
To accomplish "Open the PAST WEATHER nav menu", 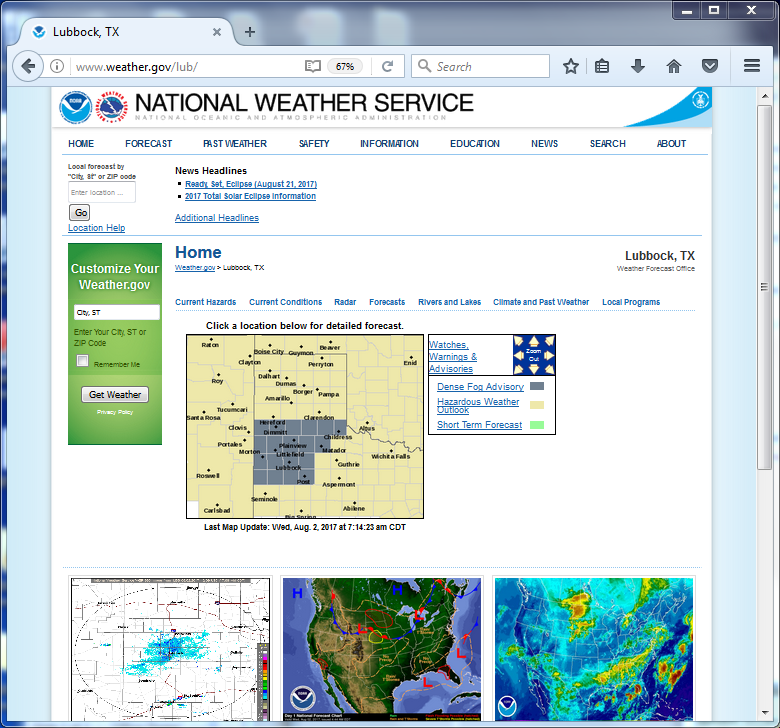I will tap(235, 144).
